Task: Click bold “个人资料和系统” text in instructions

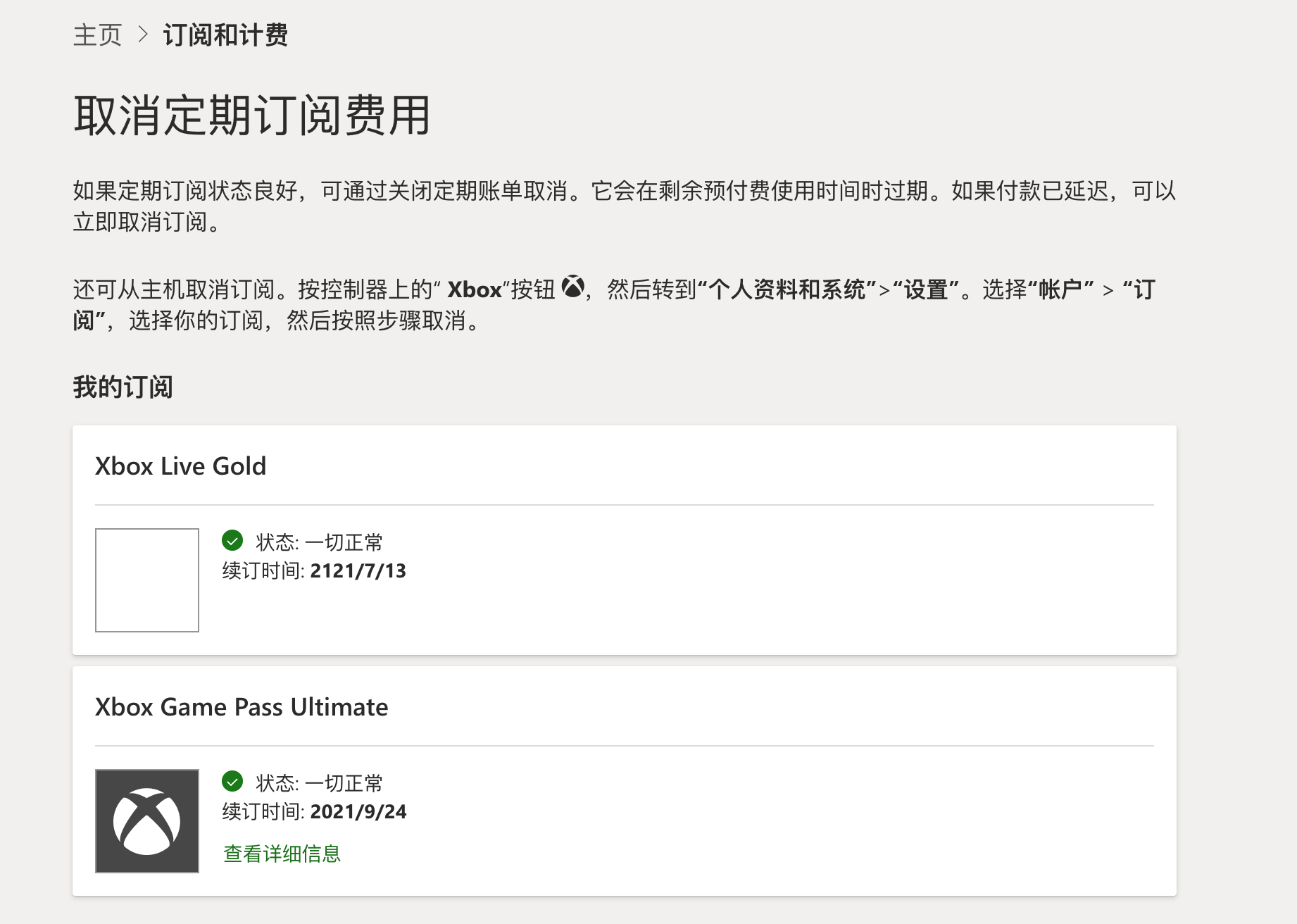Action: [x=787, y=289]
